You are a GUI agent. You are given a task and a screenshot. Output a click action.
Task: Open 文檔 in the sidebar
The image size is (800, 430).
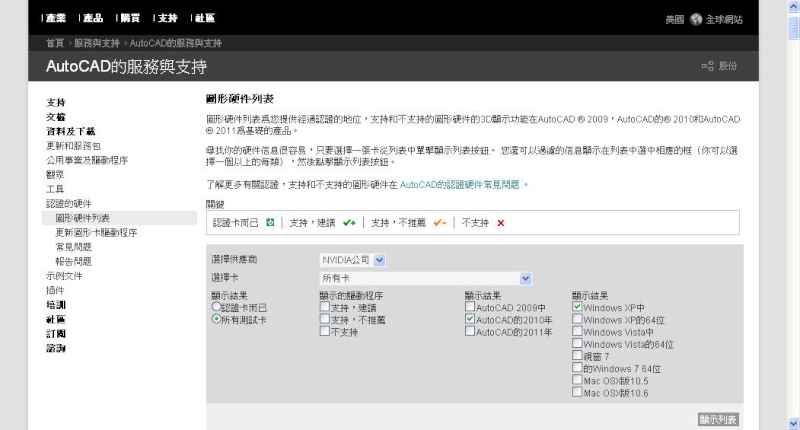(56, 117)
